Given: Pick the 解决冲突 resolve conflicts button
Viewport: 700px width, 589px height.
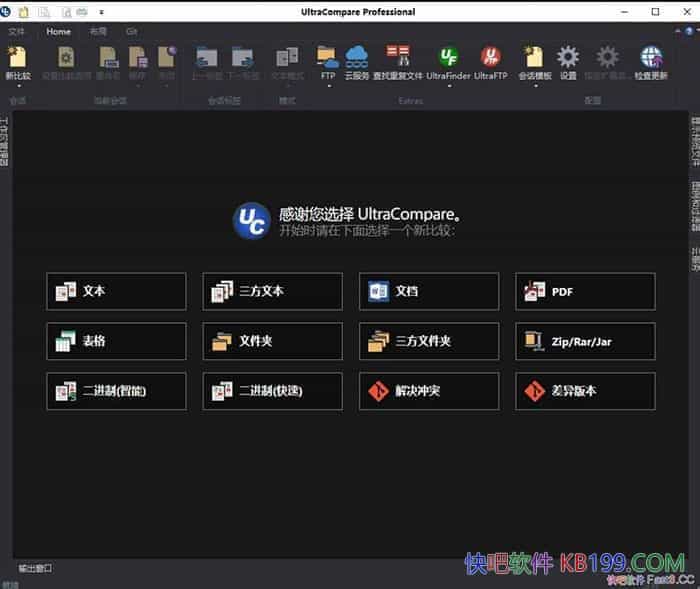Looking at the screenshot, I should [428, 391].
